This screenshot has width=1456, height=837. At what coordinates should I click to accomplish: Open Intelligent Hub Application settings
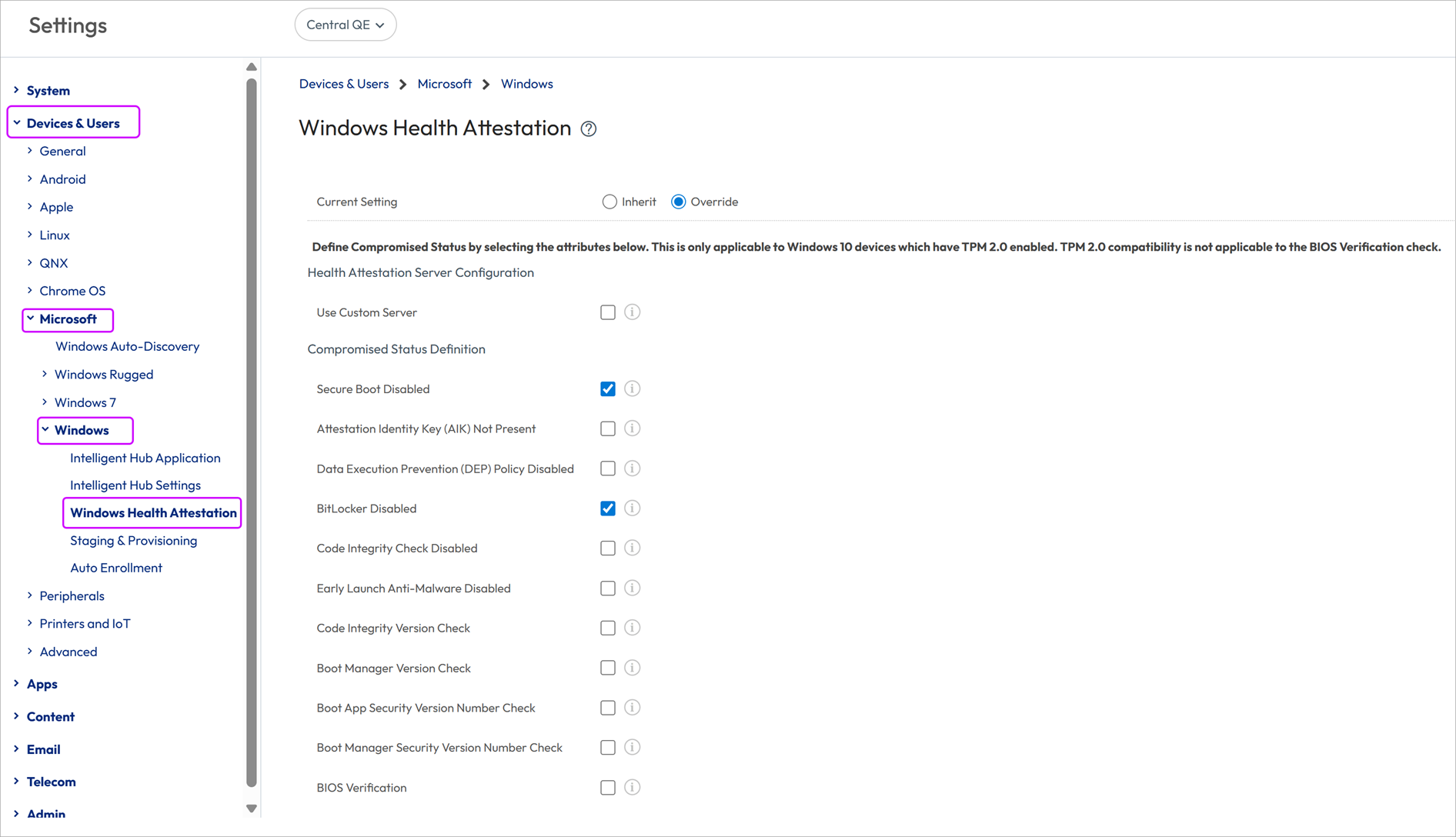145,458
